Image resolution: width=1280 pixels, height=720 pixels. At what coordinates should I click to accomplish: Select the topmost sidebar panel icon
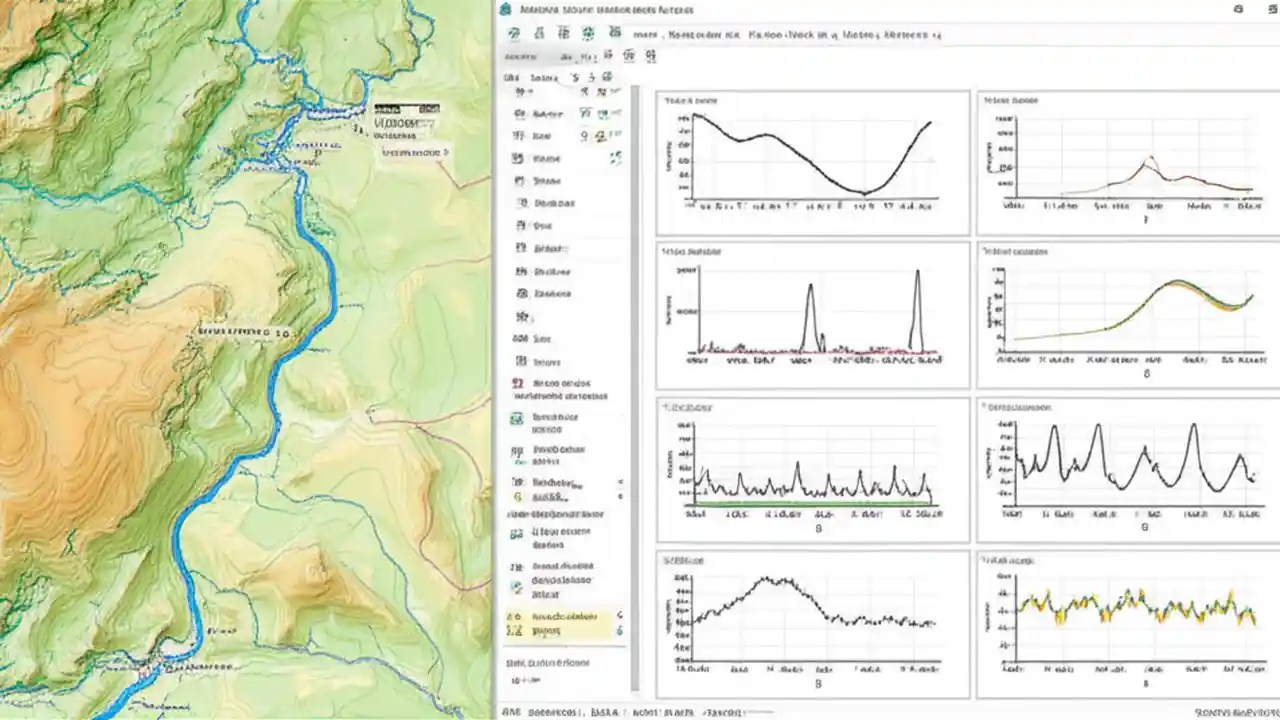pyautogui.click(x=518, y=91)
